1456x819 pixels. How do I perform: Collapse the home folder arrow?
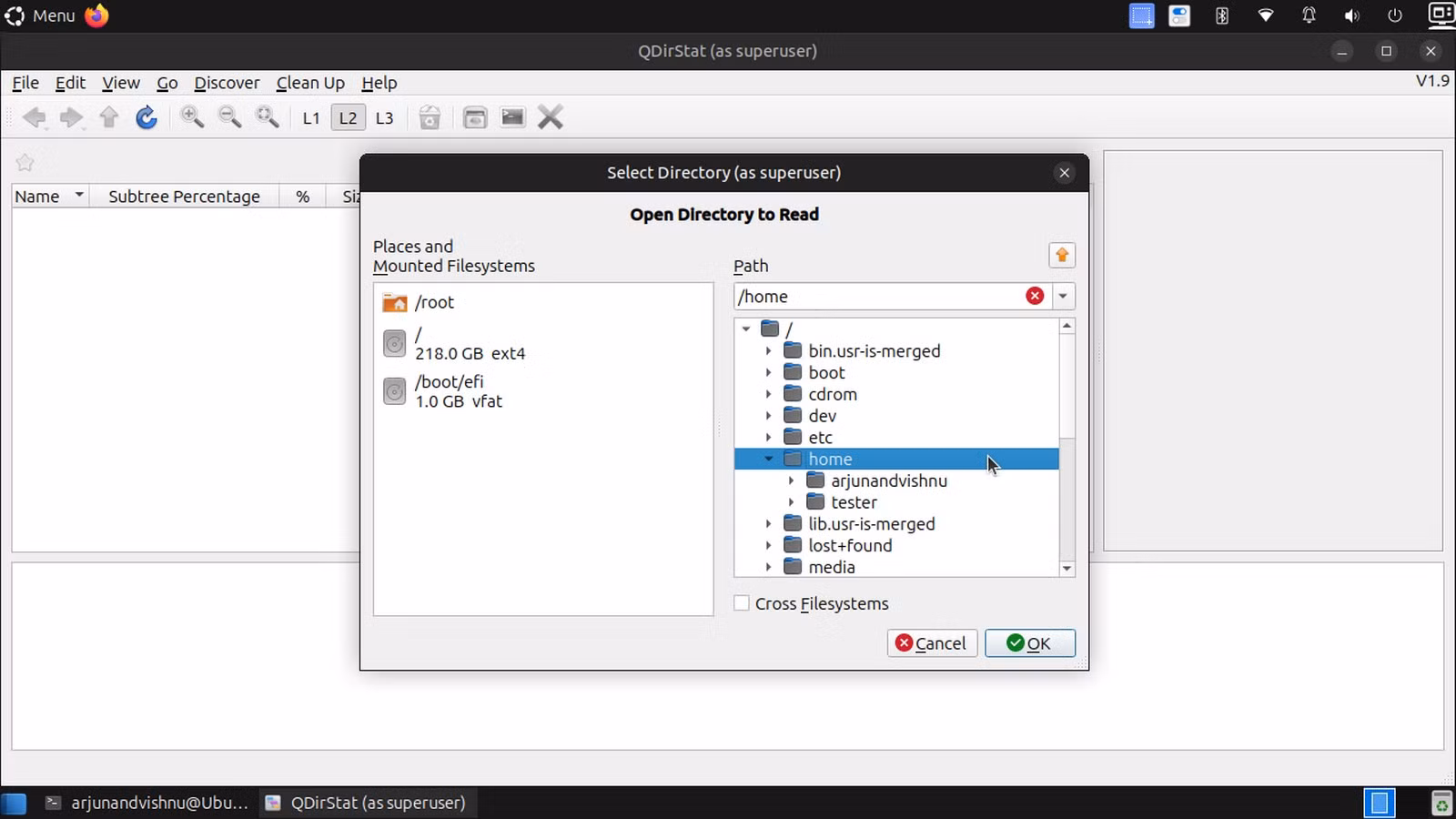point(769,459)
